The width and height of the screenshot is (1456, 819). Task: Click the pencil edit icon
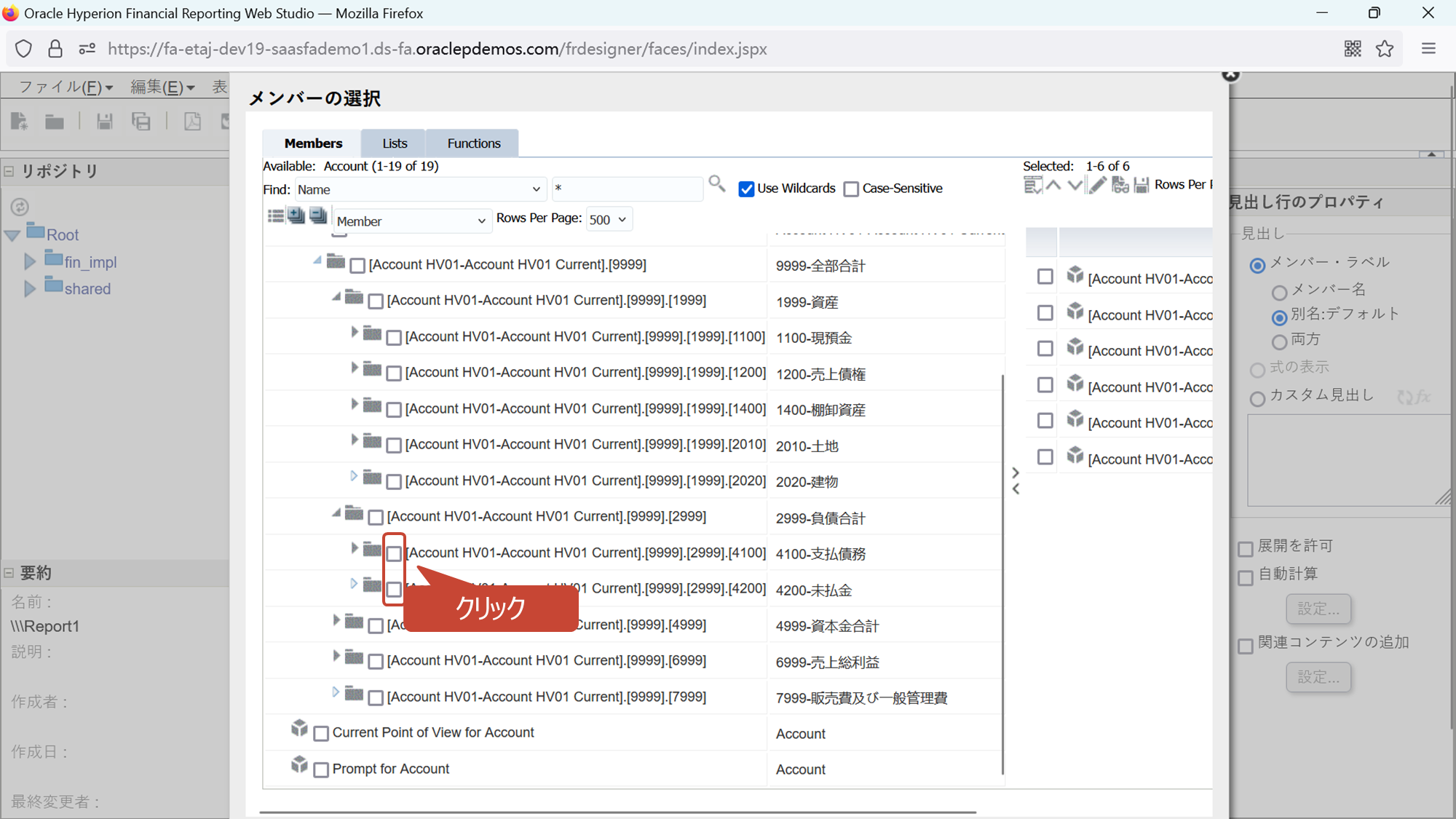point(1097,185)
